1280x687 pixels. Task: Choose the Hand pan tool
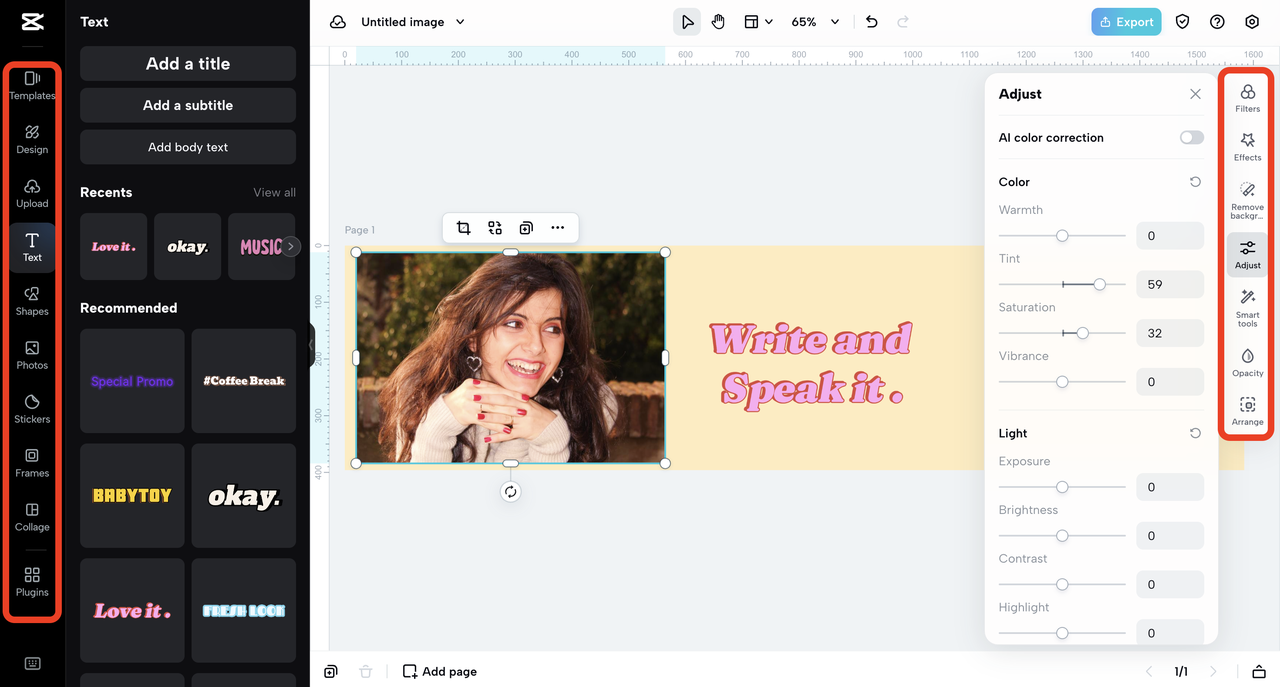[718, 22]
